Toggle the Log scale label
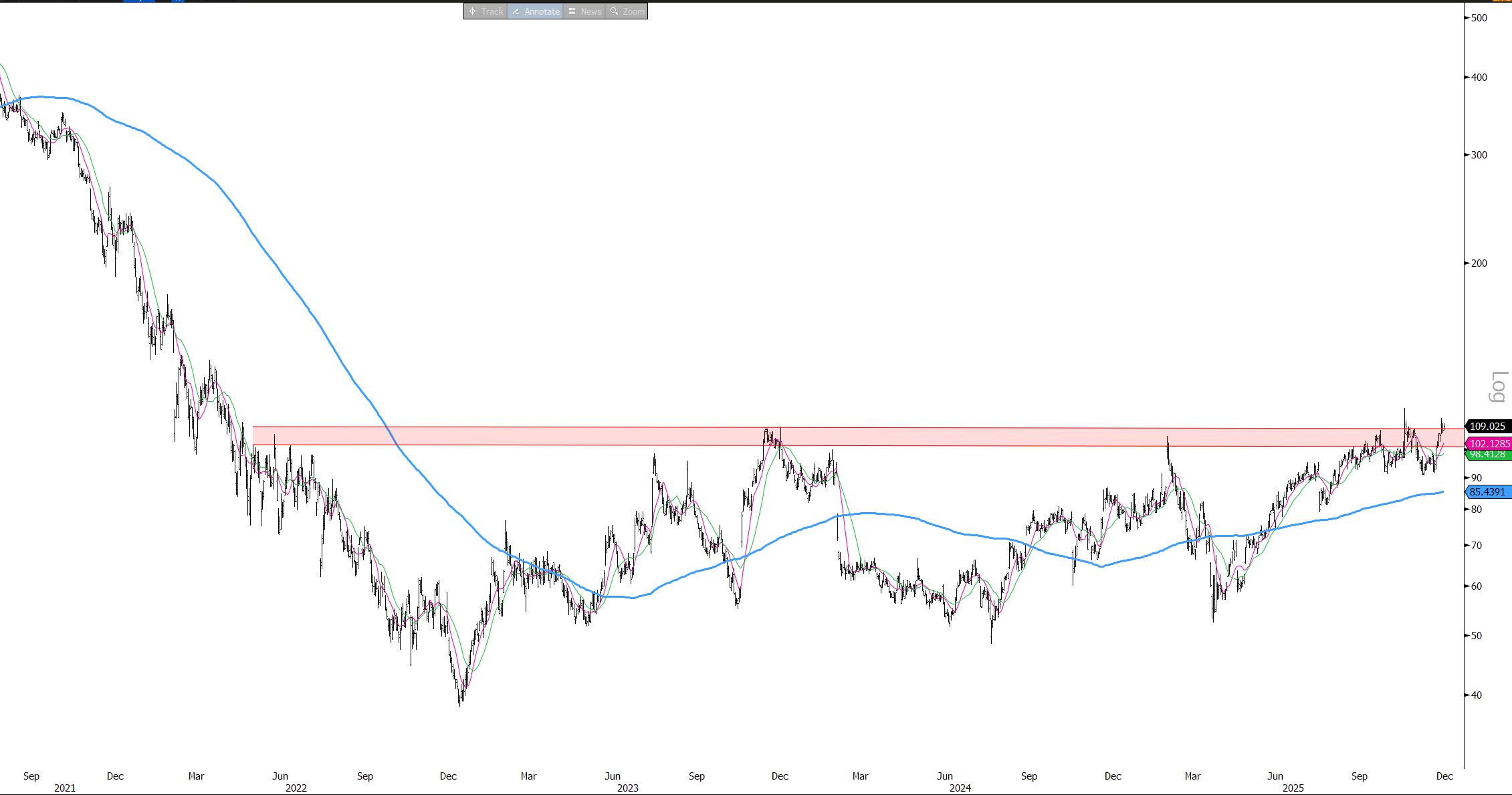Screen dimensions: 1512x795 point(1499,386)
